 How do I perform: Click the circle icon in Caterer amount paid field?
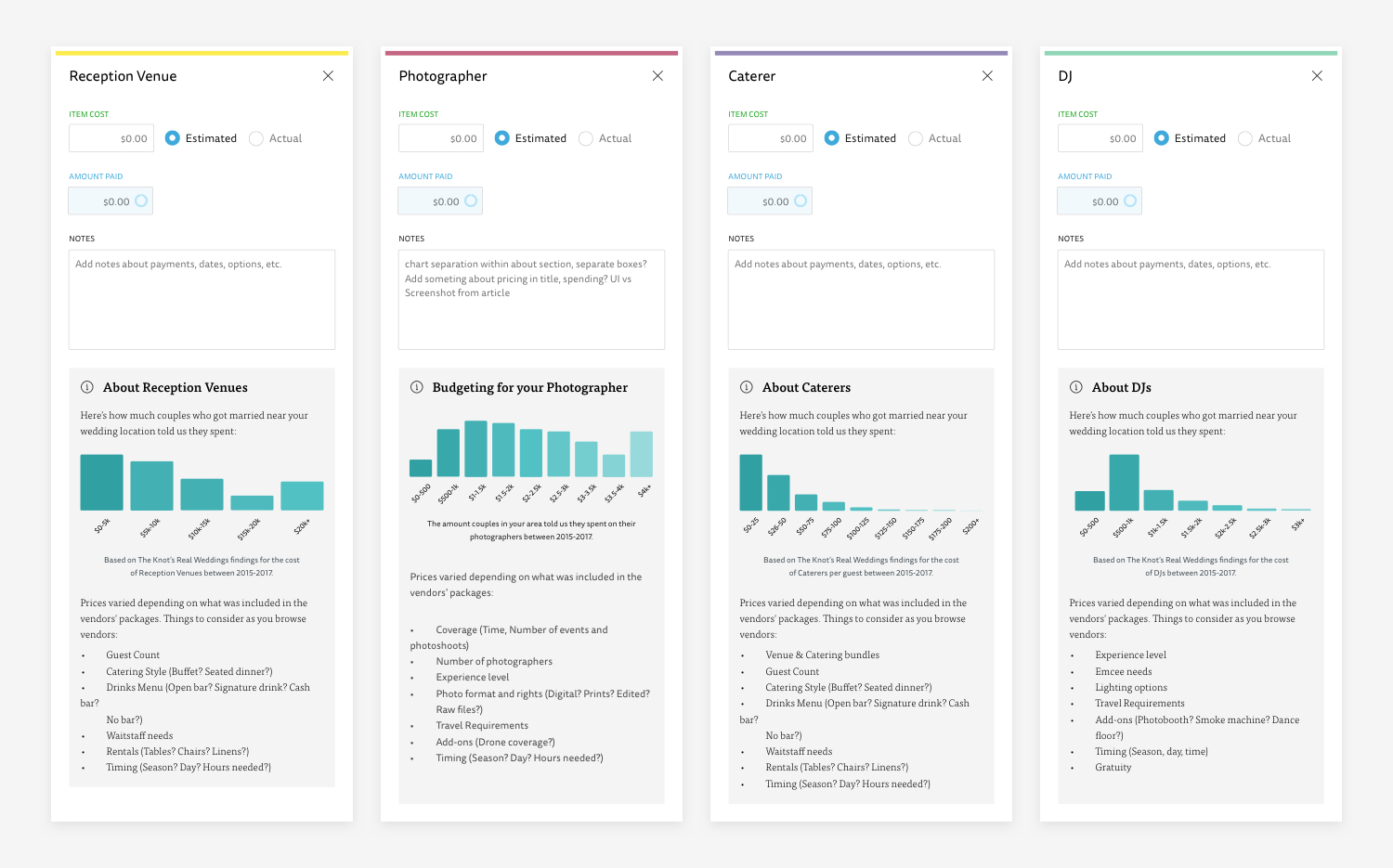[801, 201]
